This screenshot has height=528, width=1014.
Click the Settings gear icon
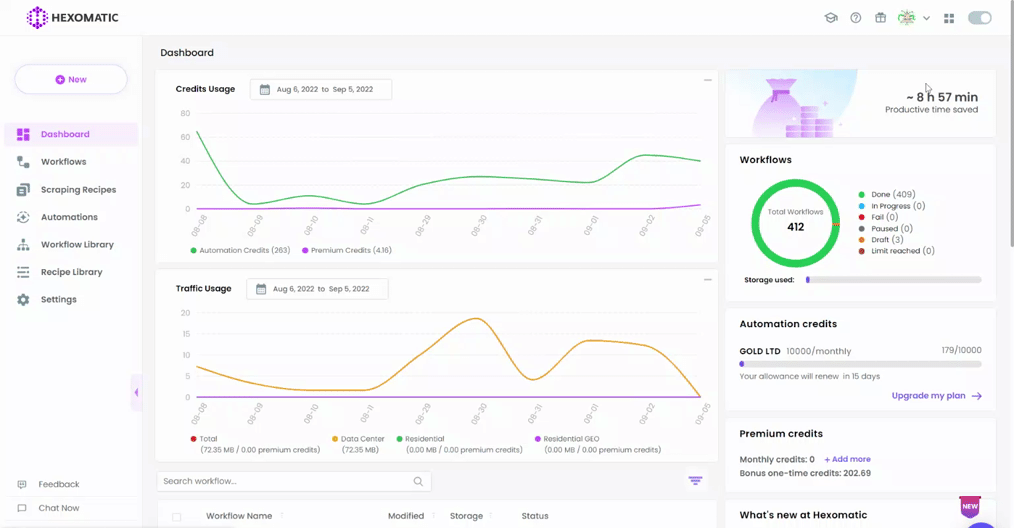click(x=23, y=300)
